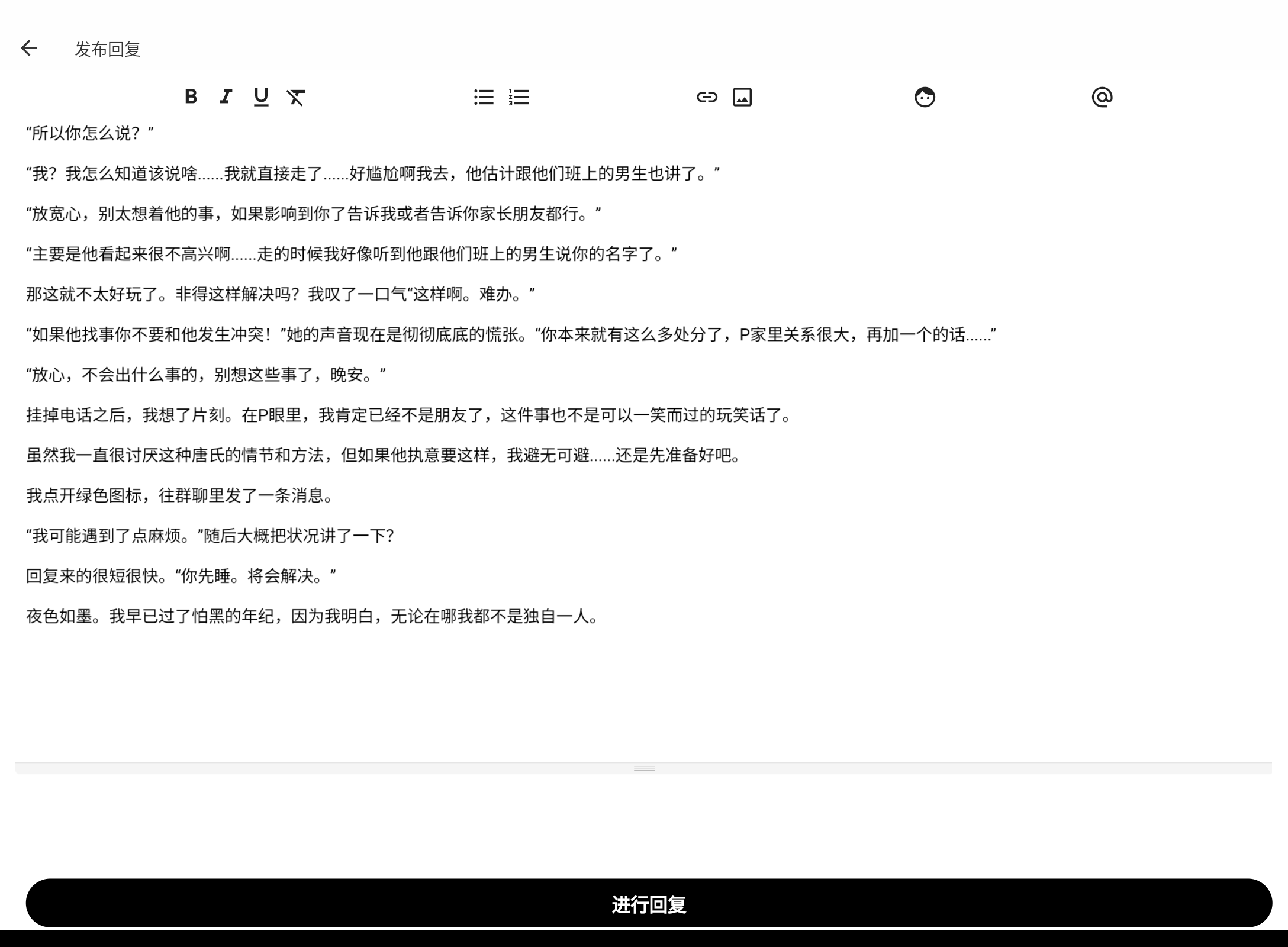Grab the editor resize handle bar
This screenshot has width=1288, height=947.
pyautogui.click(x=644, y=768)
